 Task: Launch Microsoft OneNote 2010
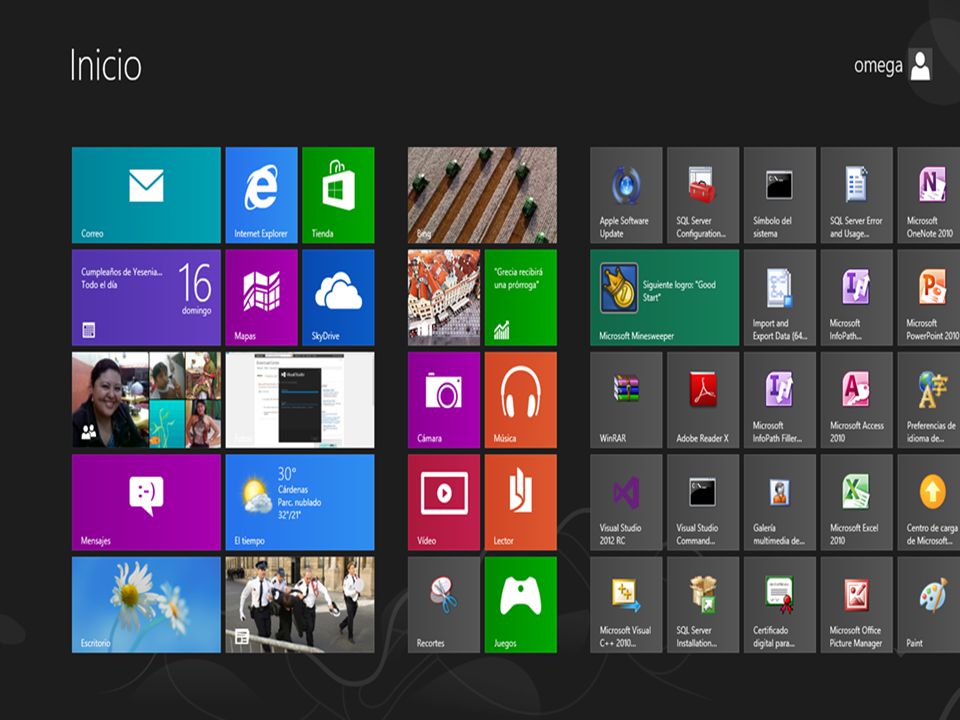coord(929,195)
